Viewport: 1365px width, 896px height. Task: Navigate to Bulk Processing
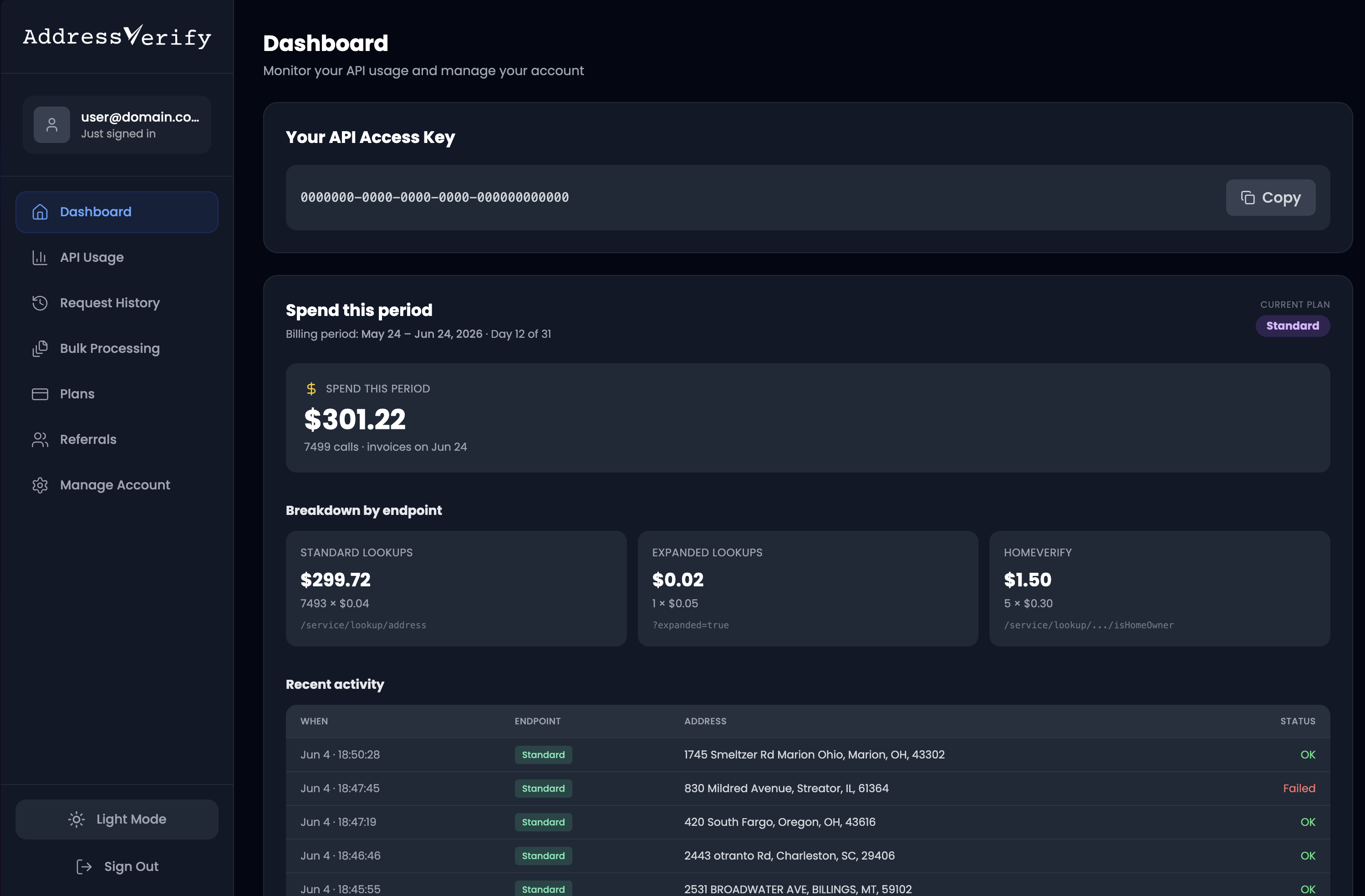pyautogui.click(x=117, y=348)
